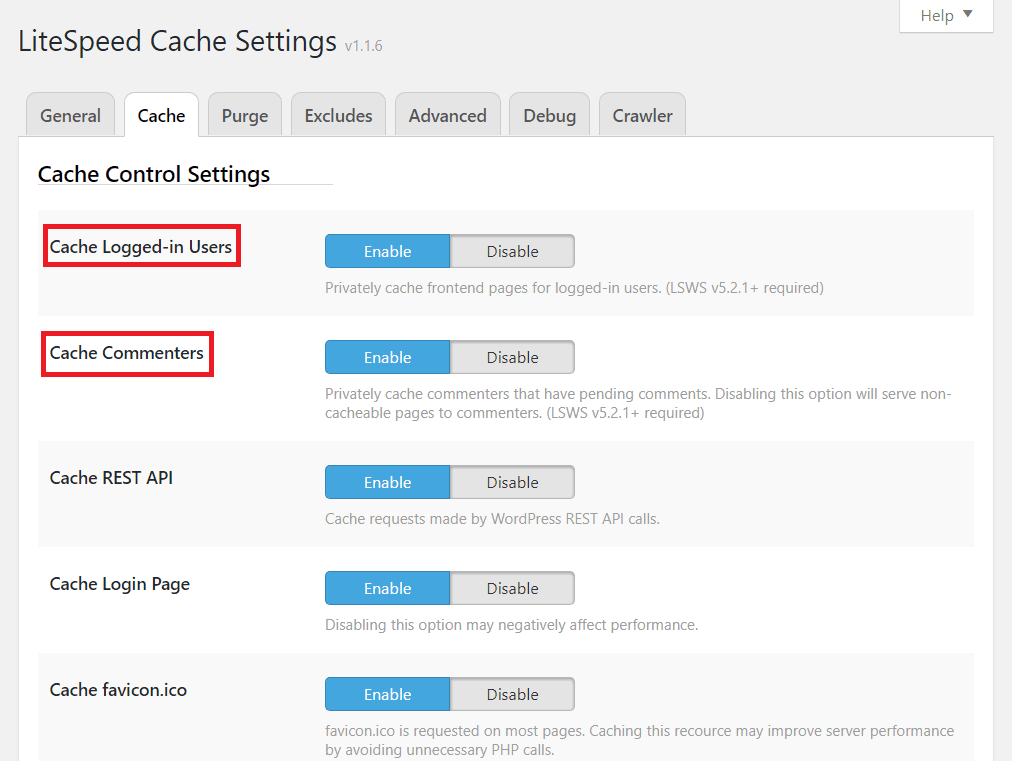Image resolution: width=1012 pixels, height=761 pixels.
Task: Click the negatively affect performance description
Action: pos(512,625)
